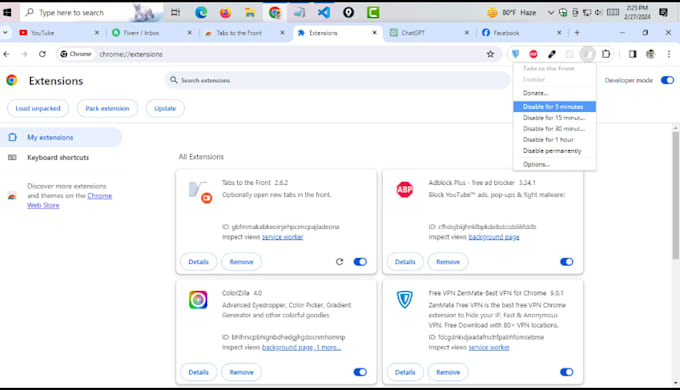The width and height of the screenshot is (680, 390).
Task: Click the green C app taskbar icon
Action: pyautogui.click(x=373, y=13)
